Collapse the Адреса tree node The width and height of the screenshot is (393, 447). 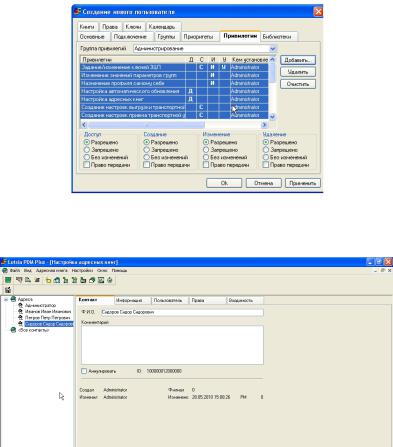pyautogui.click(x=6, y=299)
